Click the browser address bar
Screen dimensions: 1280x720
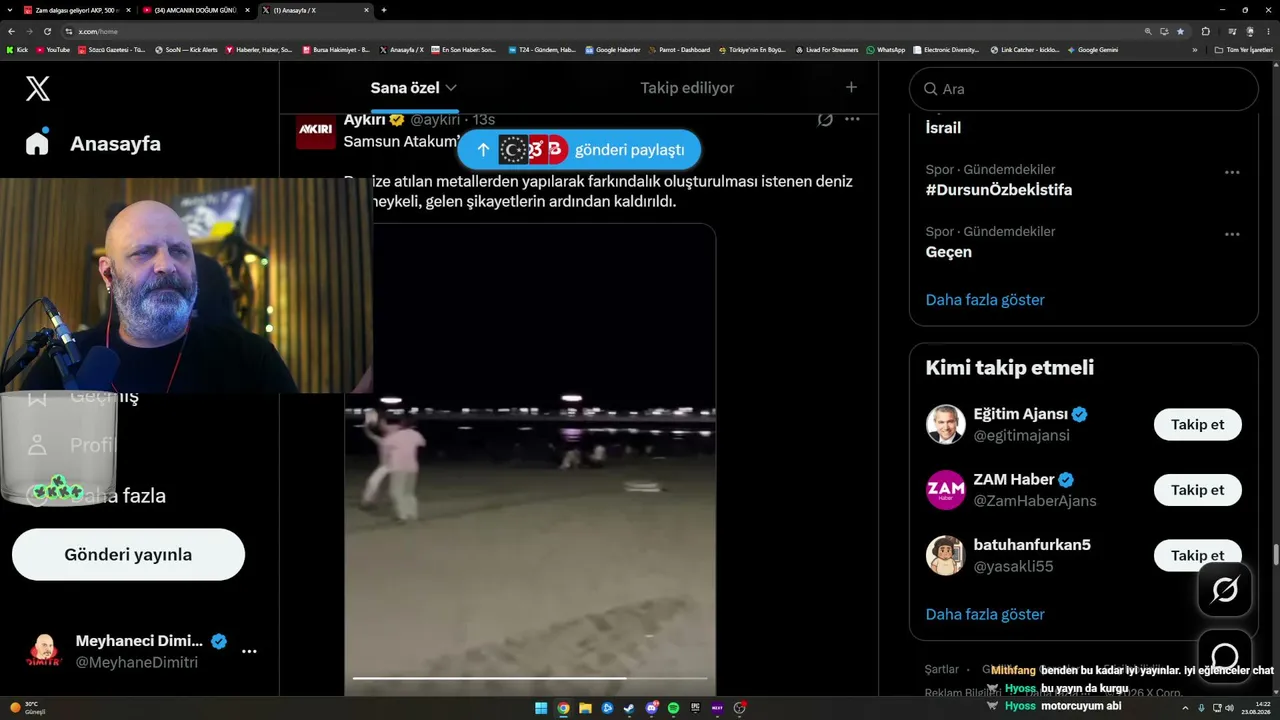click(600, 31)
